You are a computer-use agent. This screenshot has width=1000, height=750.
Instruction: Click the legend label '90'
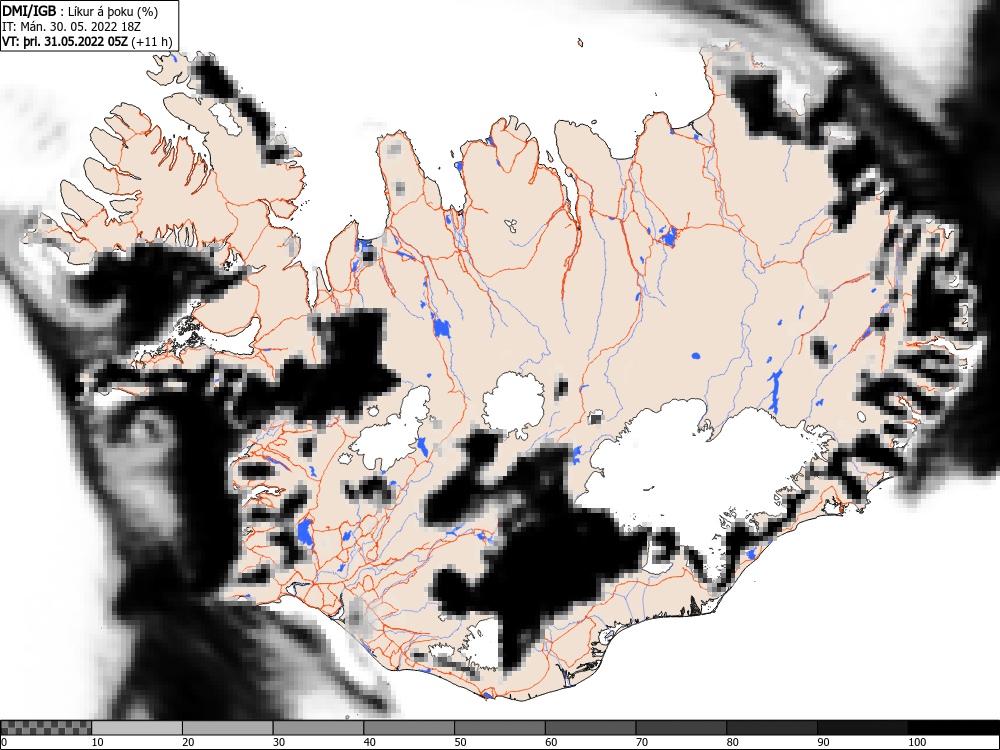(x=823, y=742)
